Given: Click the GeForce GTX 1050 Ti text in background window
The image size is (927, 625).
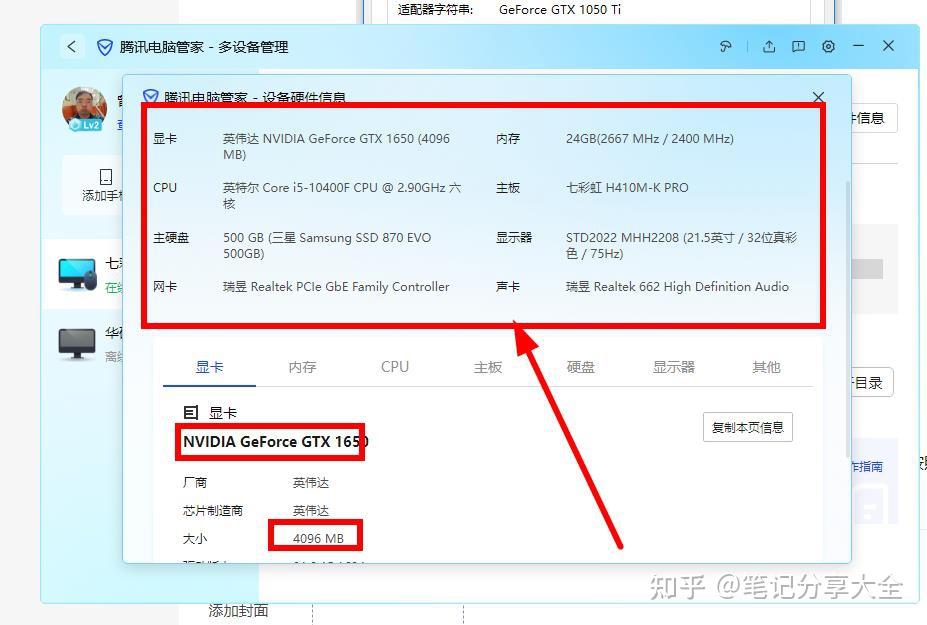Looking at the screenshot, I should coord(560,9).
